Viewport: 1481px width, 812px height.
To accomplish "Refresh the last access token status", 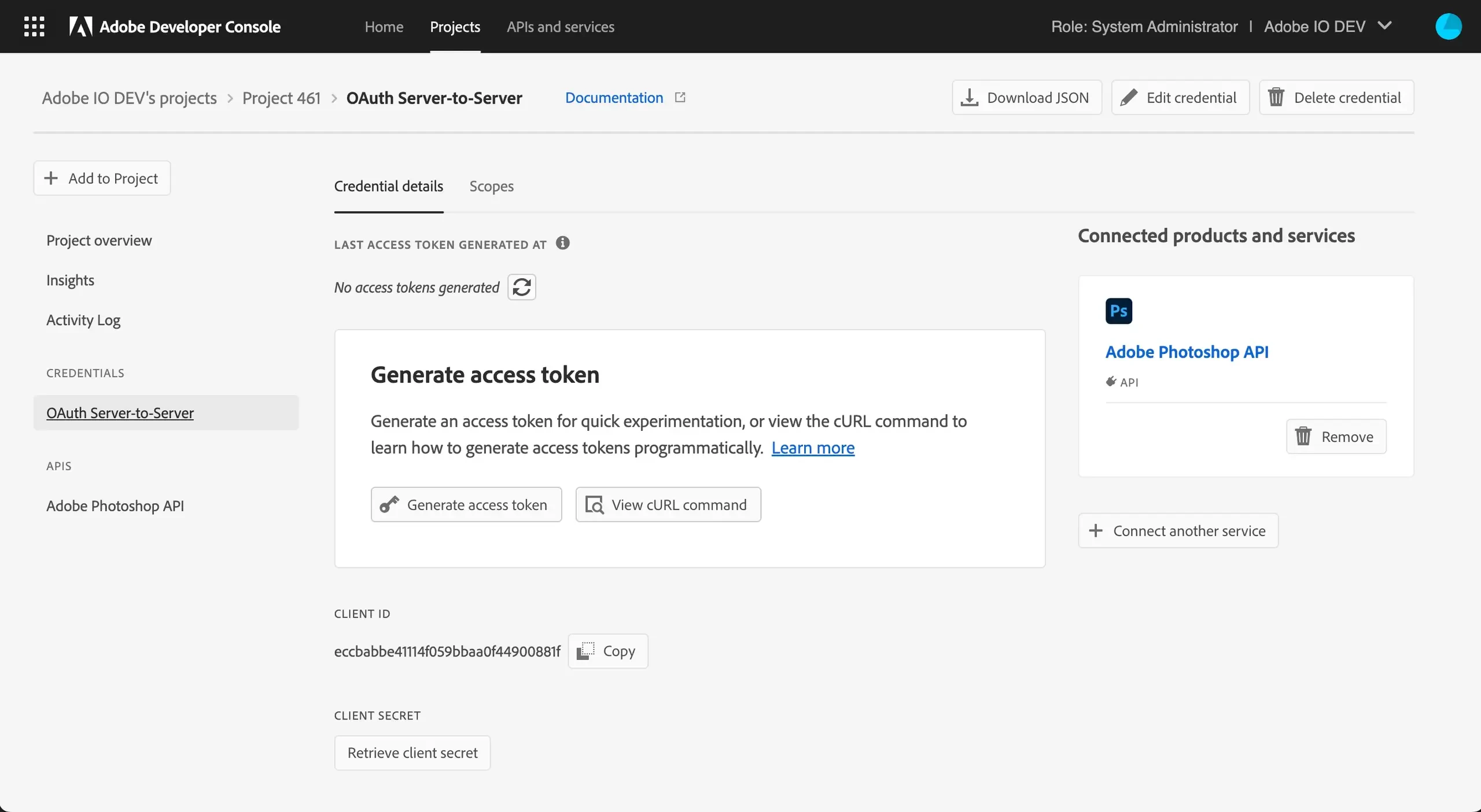I will coord(521,287).
